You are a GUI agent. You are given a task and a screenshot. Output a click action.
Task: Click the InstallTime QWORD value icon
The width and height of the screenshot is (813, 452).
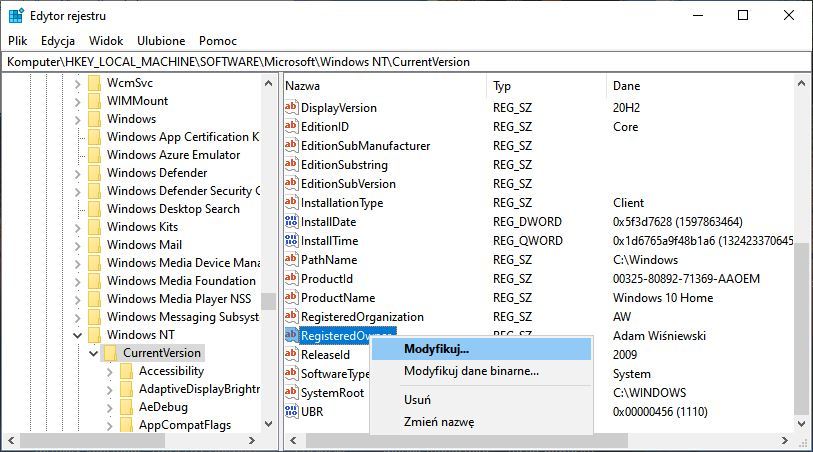[x=292, y=241]
